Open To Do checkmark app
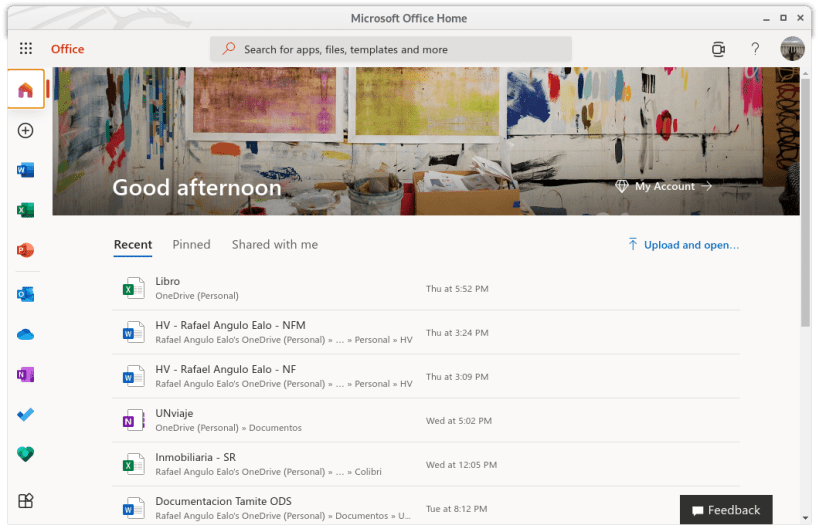819x532 pixels. (26, 415)
